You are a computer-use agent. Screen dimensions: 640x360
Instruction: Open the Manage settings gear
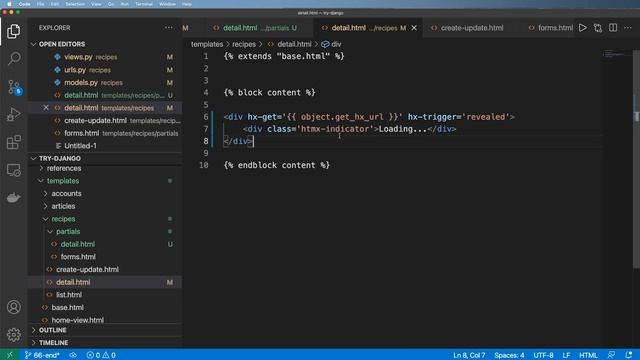[13, 335]
